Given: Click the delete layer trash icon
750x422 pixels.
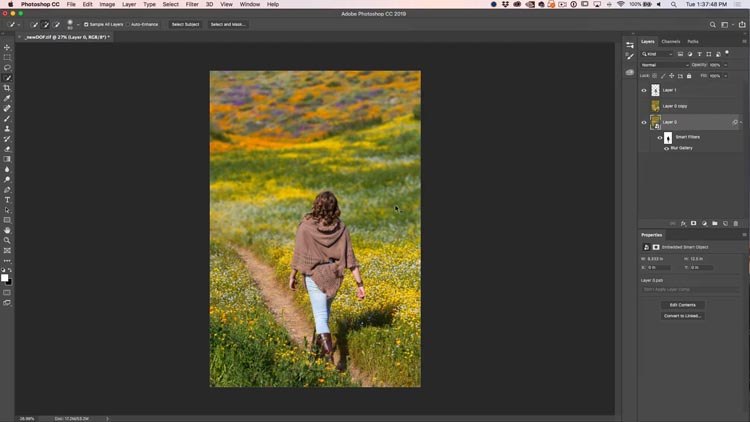Looking at the screenshot, I should pos(736,223).
